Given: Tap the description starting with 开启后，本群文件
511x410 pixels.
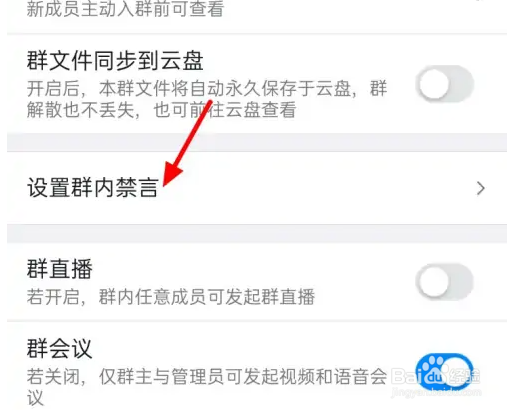Looking at the screenshot, I should click(207, 99).
